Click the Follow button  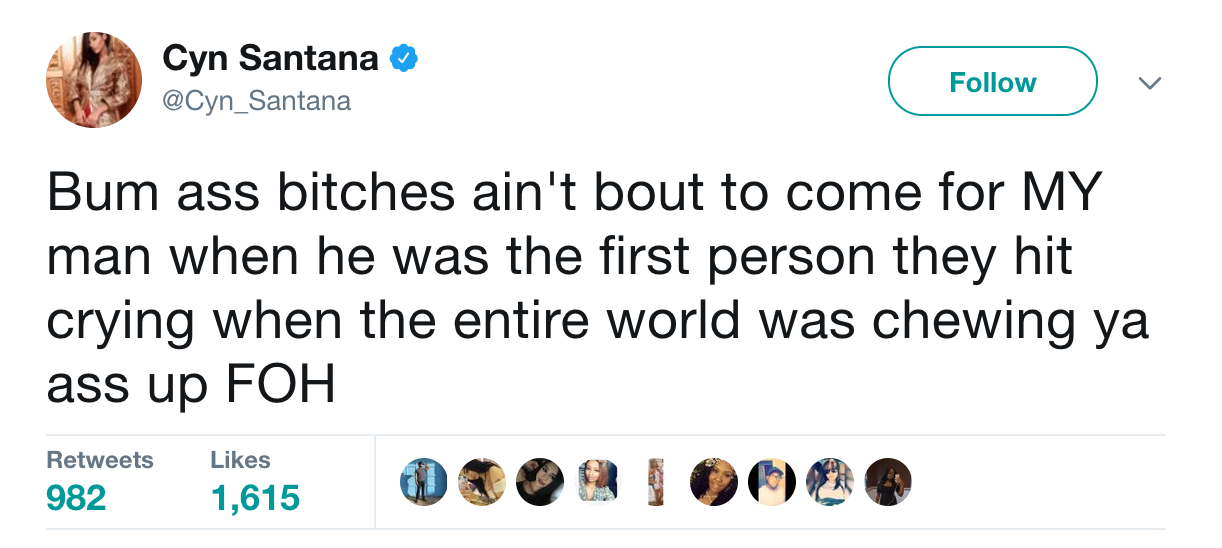tap(992, 82)
